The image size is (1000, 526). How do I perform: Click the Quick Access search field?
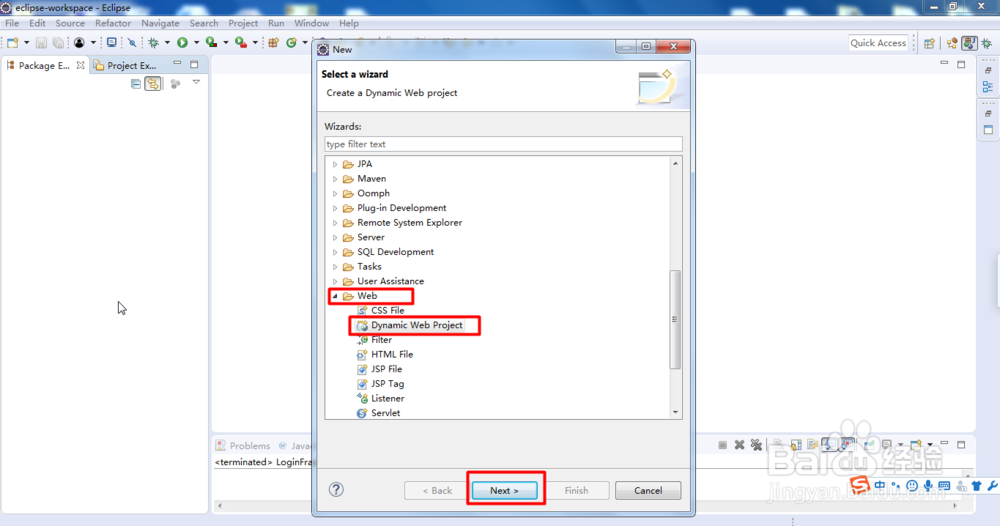pos(878,43)
